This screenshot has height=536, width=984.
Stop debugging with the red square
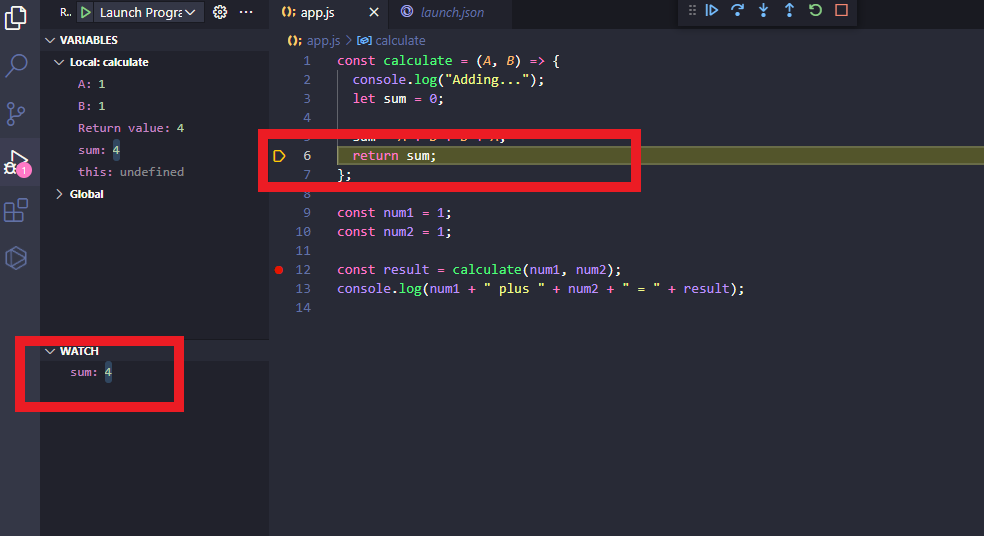tap(841, 11)
